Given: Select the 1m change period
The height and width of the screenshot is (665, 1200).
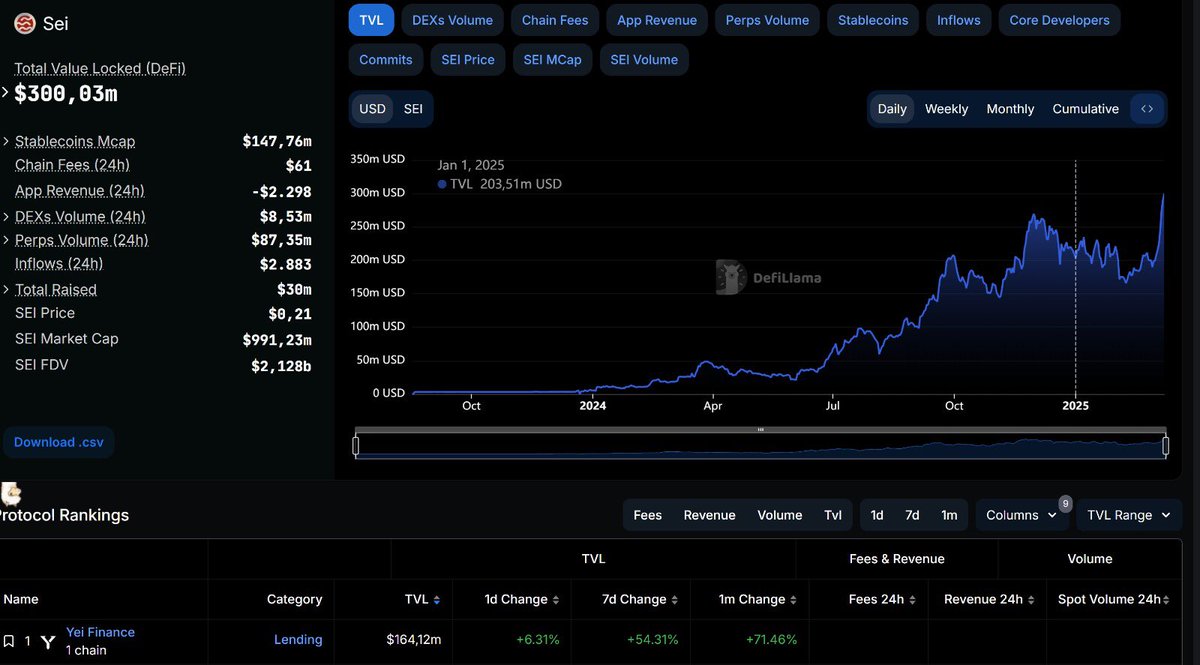Looking at the screenshot, I should [x=949, y=515].
